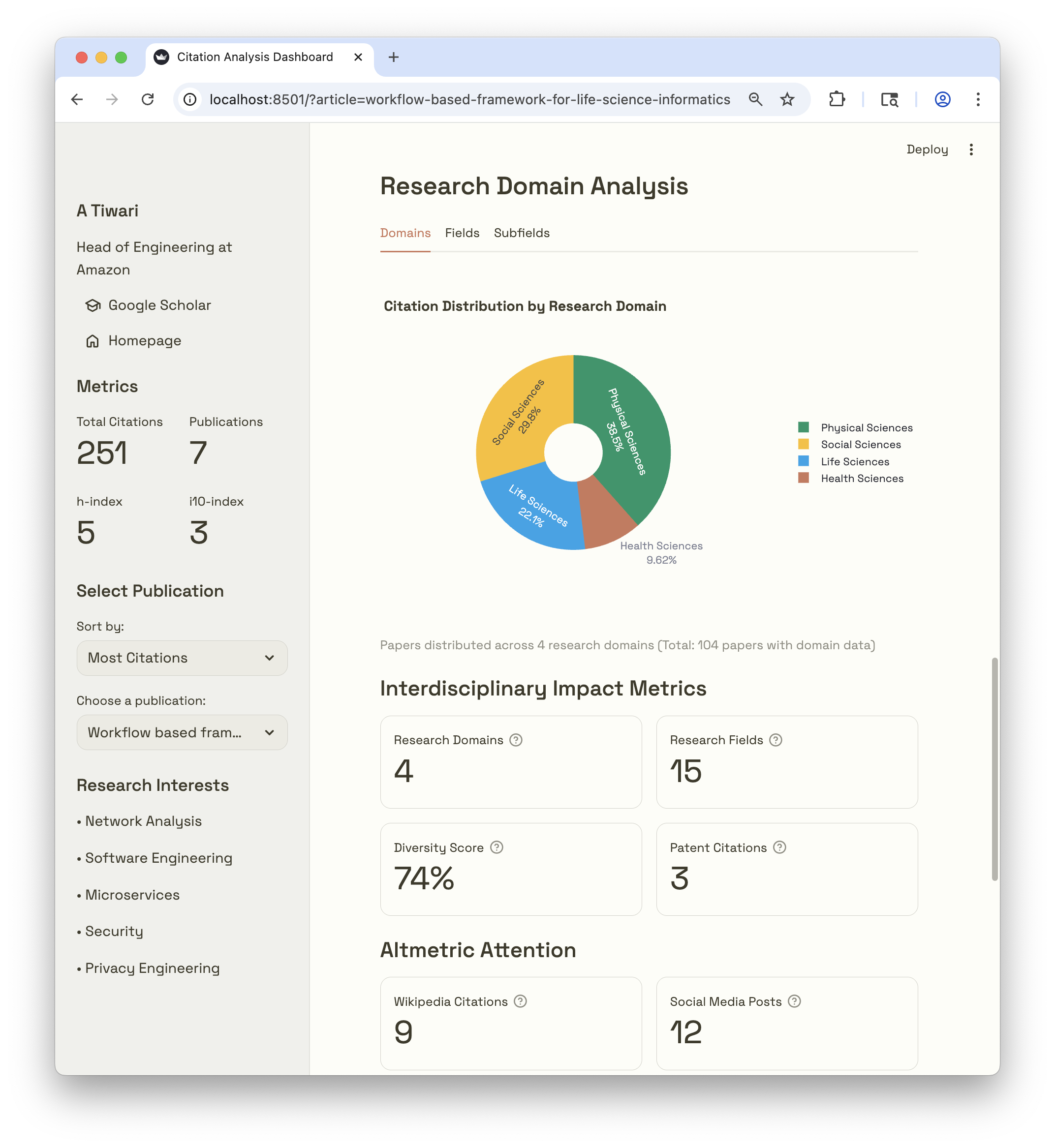
Task: View site information icon in address bar
Action: tap(190, 100)
